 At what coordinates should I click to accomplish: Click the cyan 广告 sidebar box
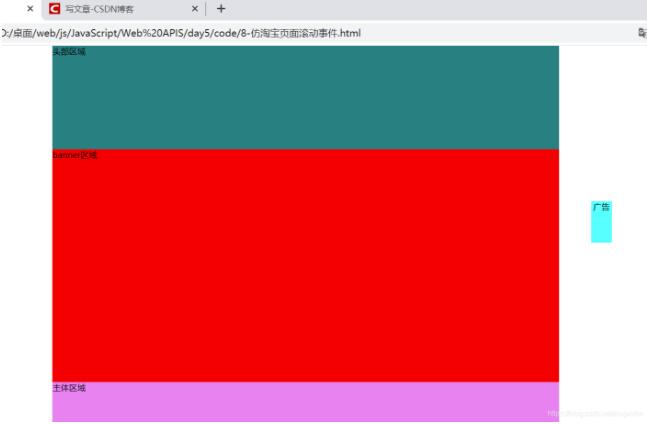[601, 222]
